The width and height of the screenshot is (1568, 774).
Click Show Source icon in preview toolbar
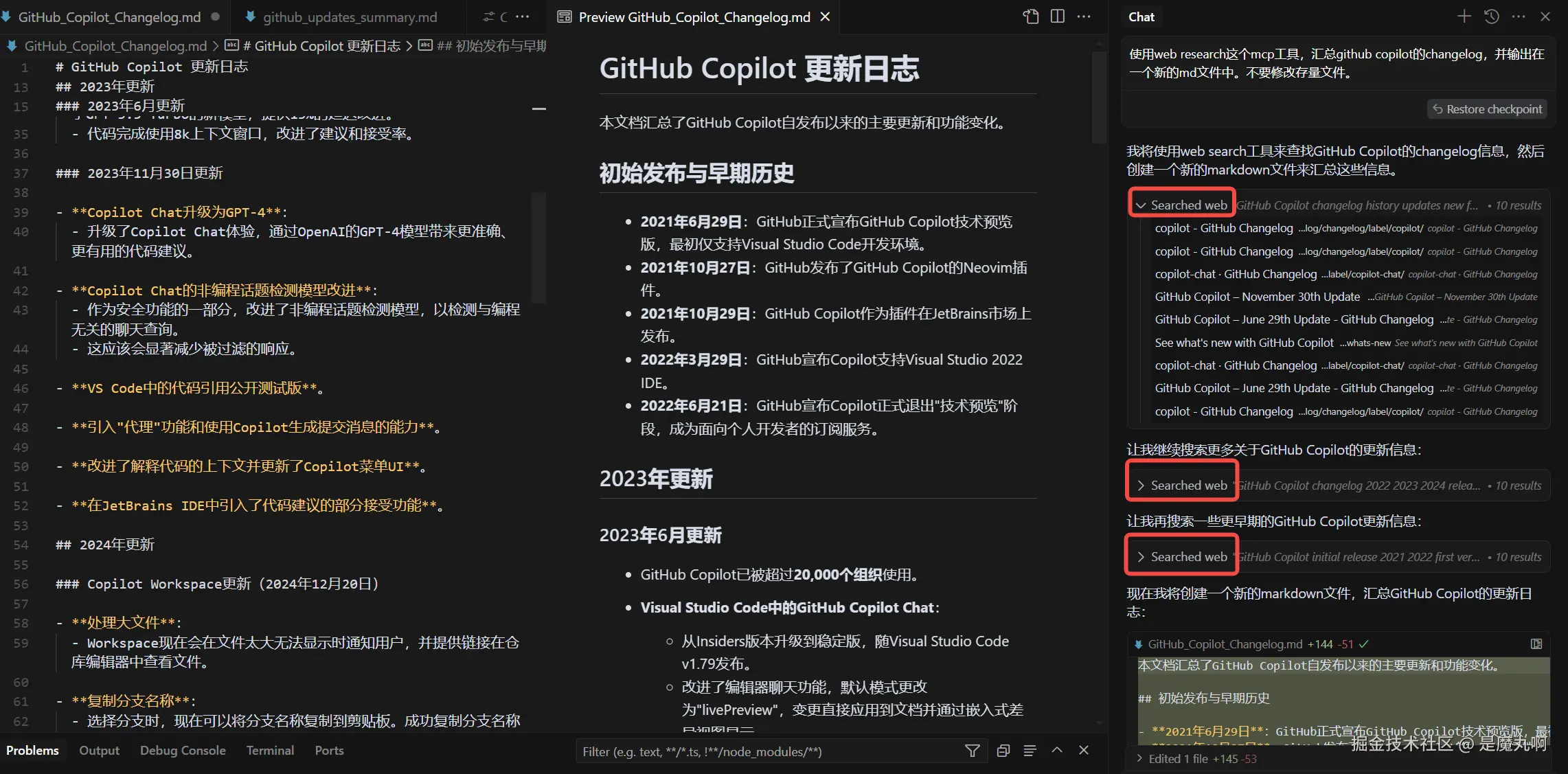tap(1030, 16)
